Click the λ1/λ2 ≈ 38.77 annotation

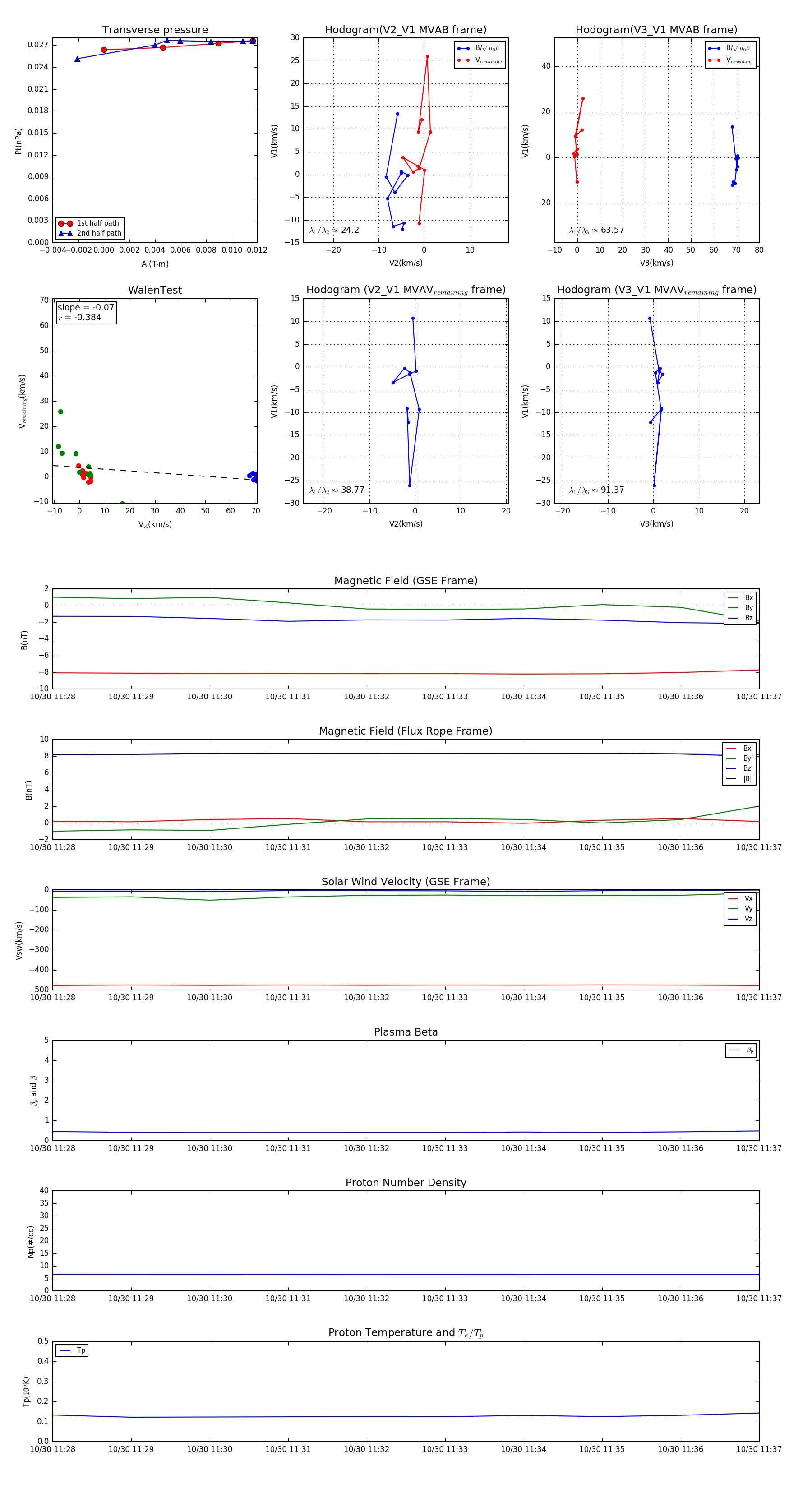[x=337, y=490]
